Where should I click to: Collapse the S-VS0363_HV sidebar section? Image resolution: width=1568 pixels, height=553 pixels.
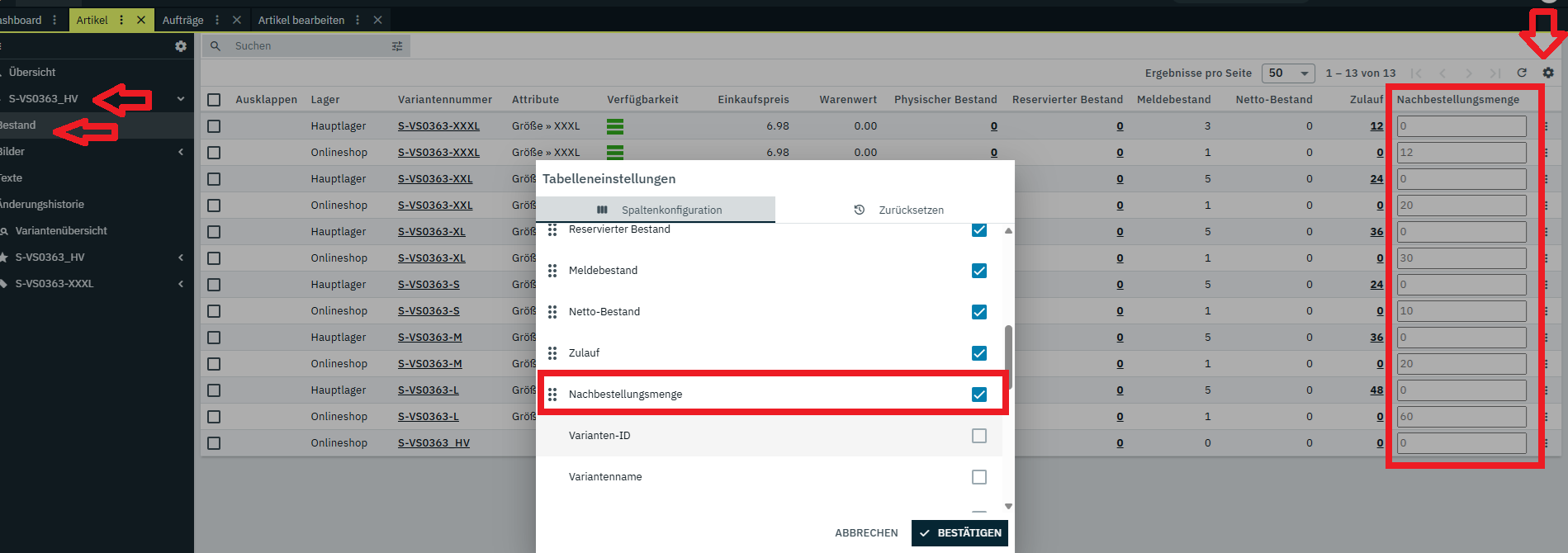coord(181,99)
